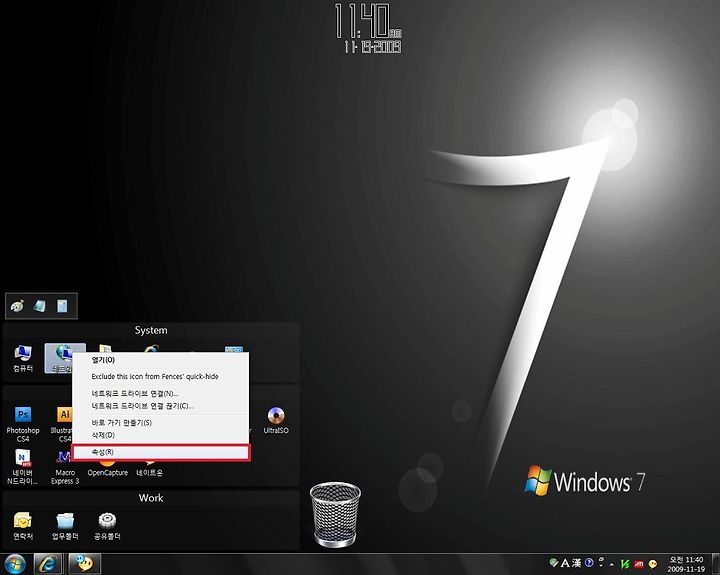720x575 pixels.
Task: Click the 업무폴더 folder icon
Action: coord(65,526)
